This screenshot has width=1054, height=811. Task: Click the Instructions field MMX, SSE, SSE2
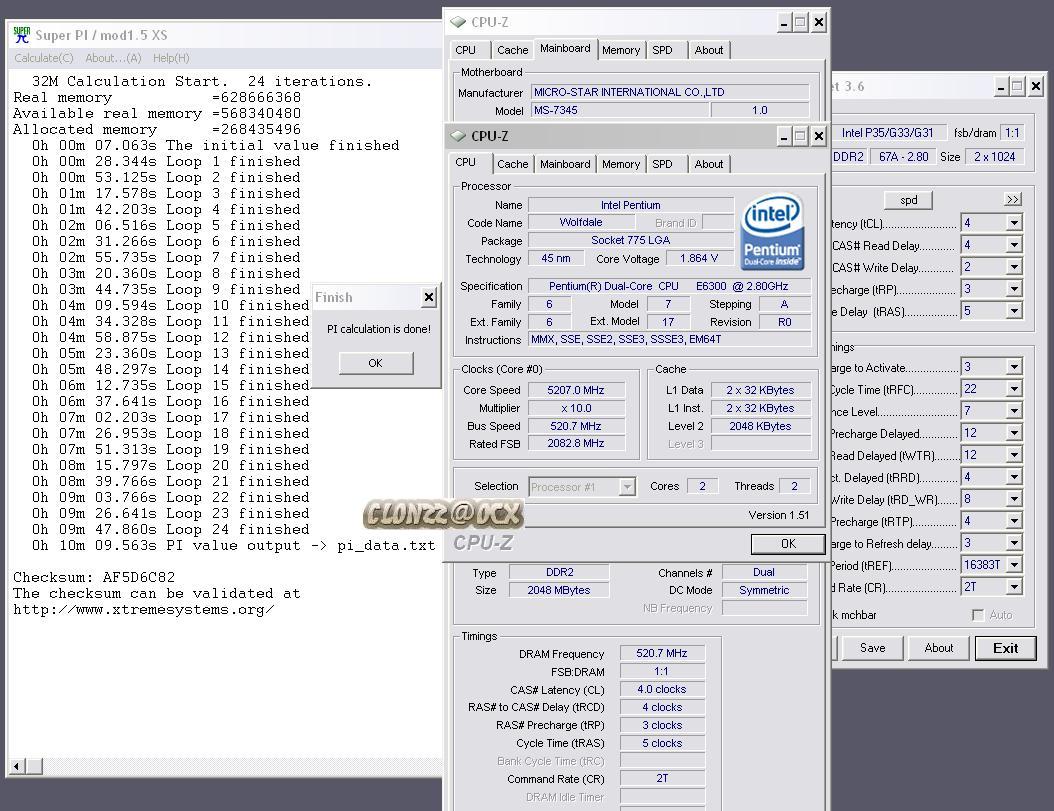(x=669, y=339)
